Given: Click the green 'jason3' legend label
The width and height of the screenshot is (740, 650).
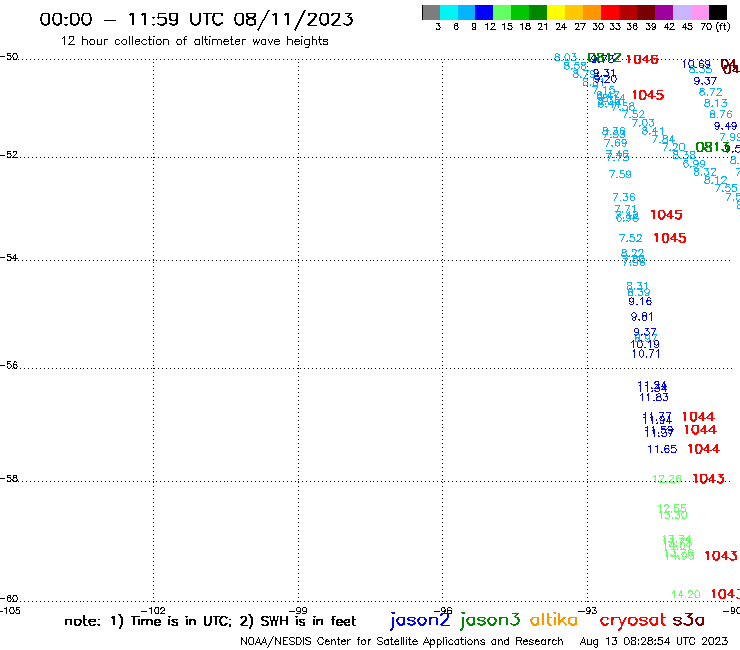Looking at the screenshot, I should (x=490, y=620).
